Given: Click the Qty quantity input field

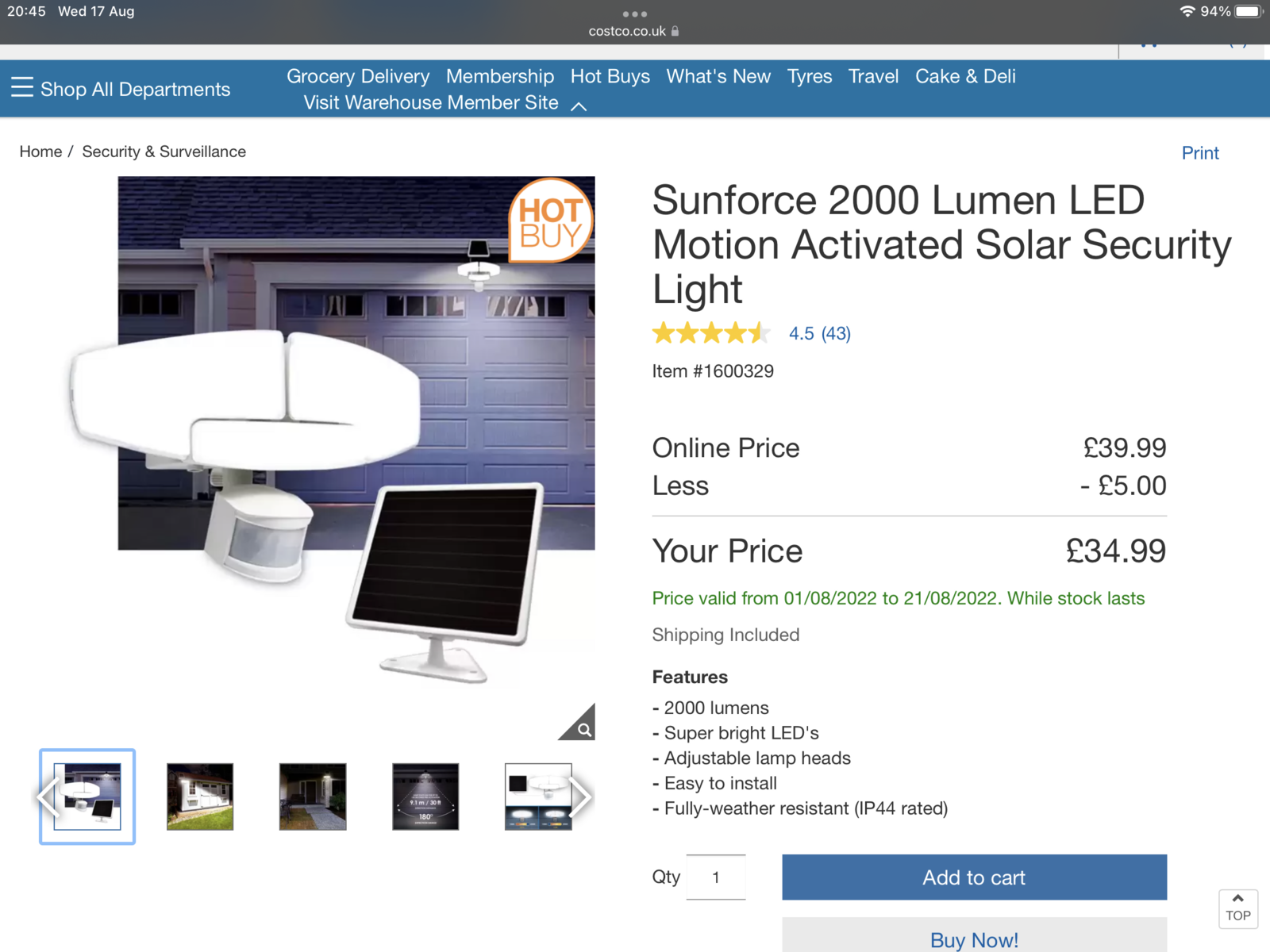Looking at the screenshot, I should point(715,877).
